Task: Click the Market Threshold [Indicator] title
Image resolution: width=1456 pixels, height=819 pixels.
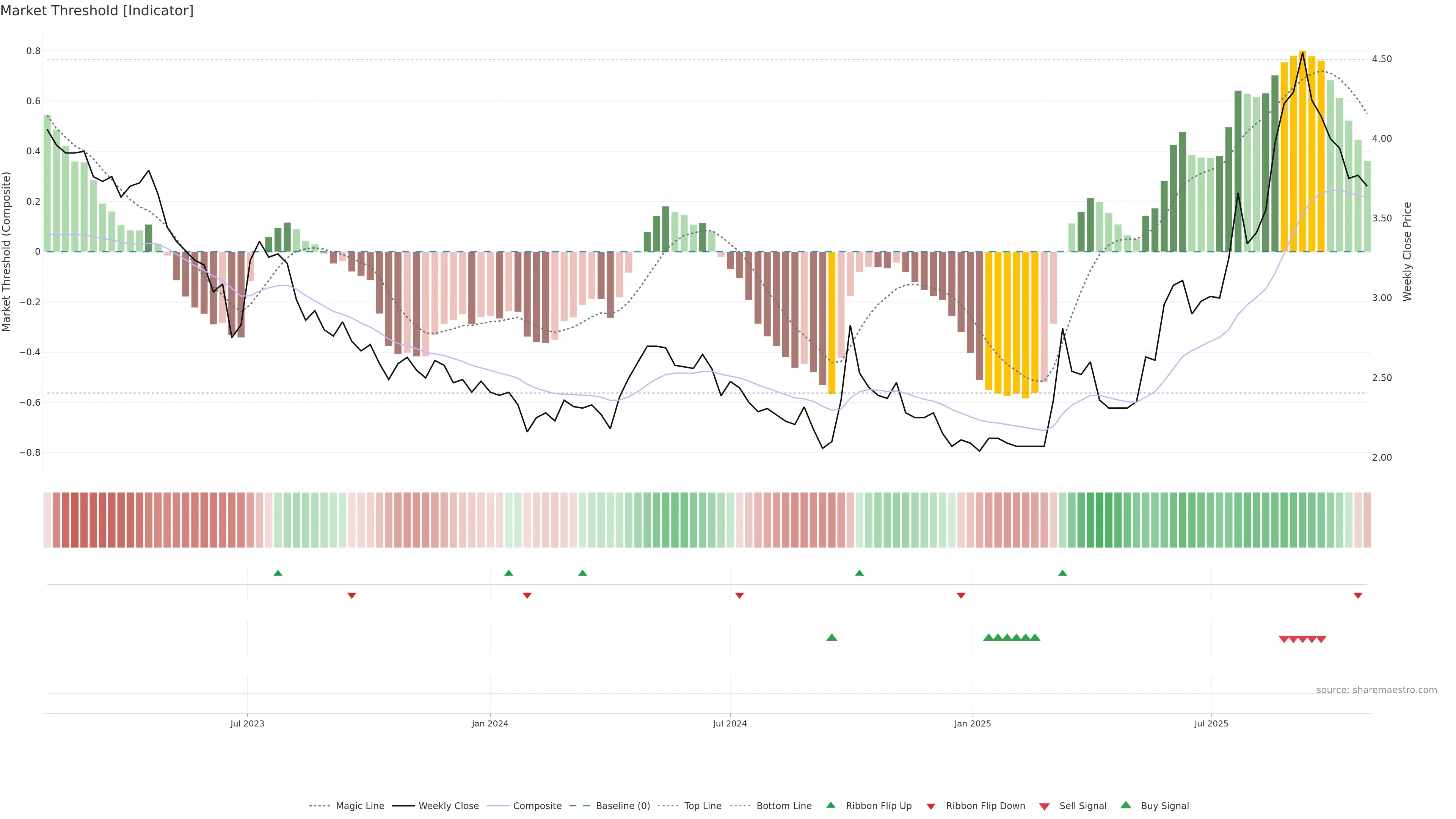Action: (x=97, y=10)
